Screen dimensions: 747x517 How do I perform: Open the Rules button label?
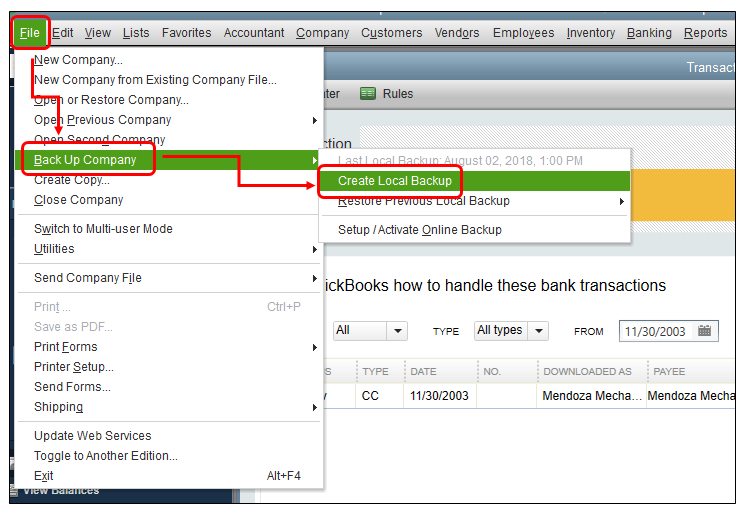click(x=398, y=94)
